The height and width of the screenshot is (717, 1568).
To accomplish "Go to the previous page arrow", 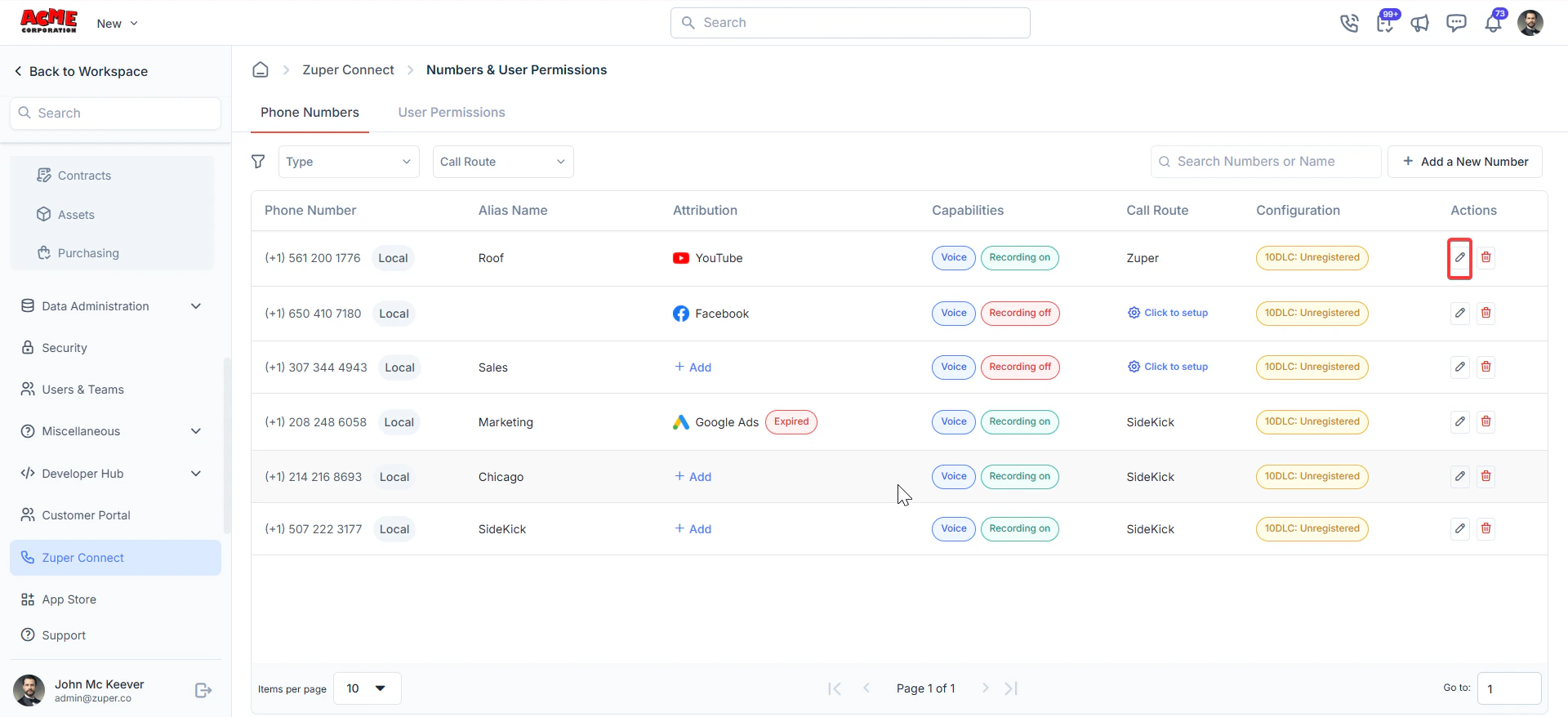I will 866,688.
